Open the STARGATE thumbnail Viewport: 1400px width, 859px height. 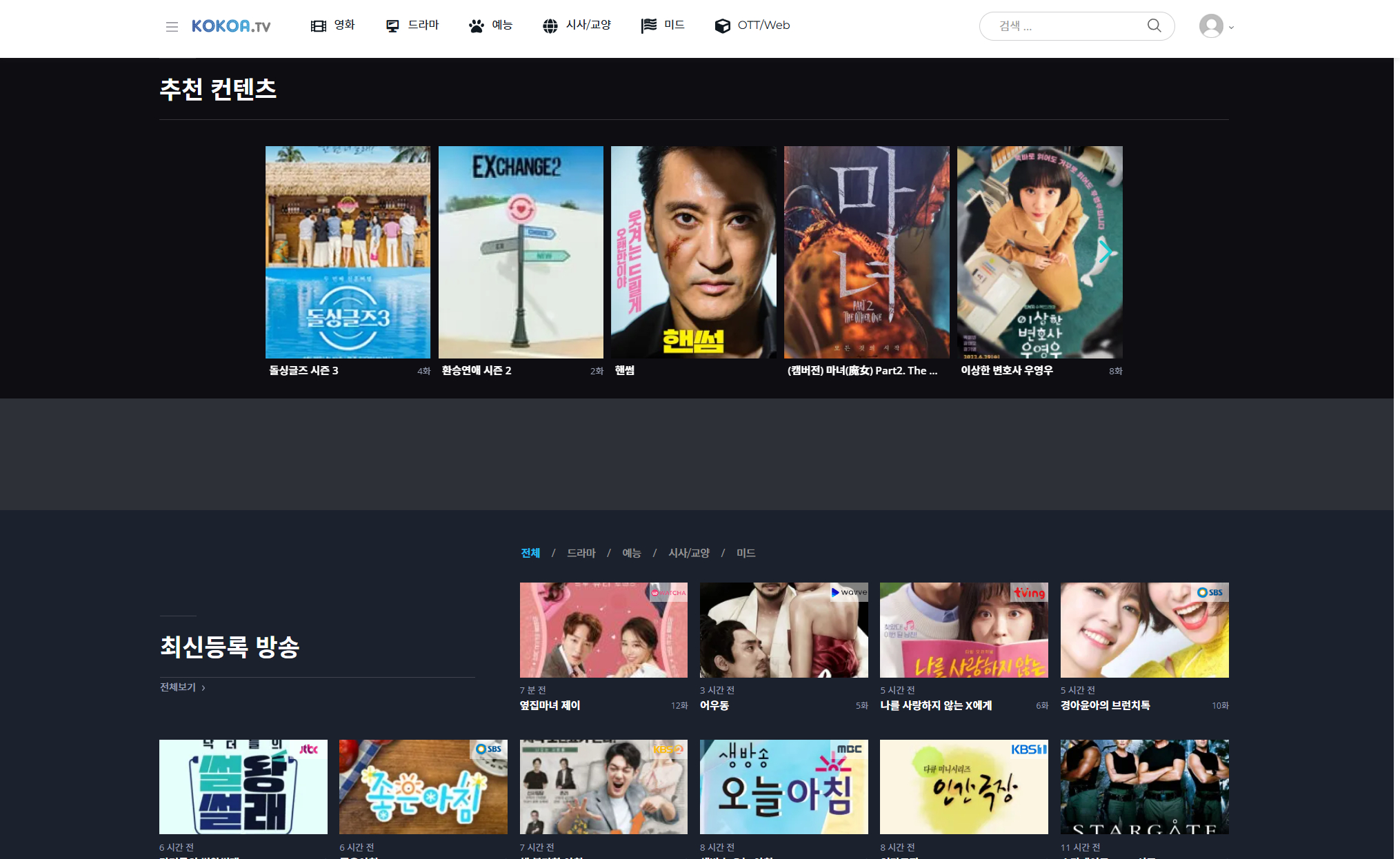tap(1144, 787)
